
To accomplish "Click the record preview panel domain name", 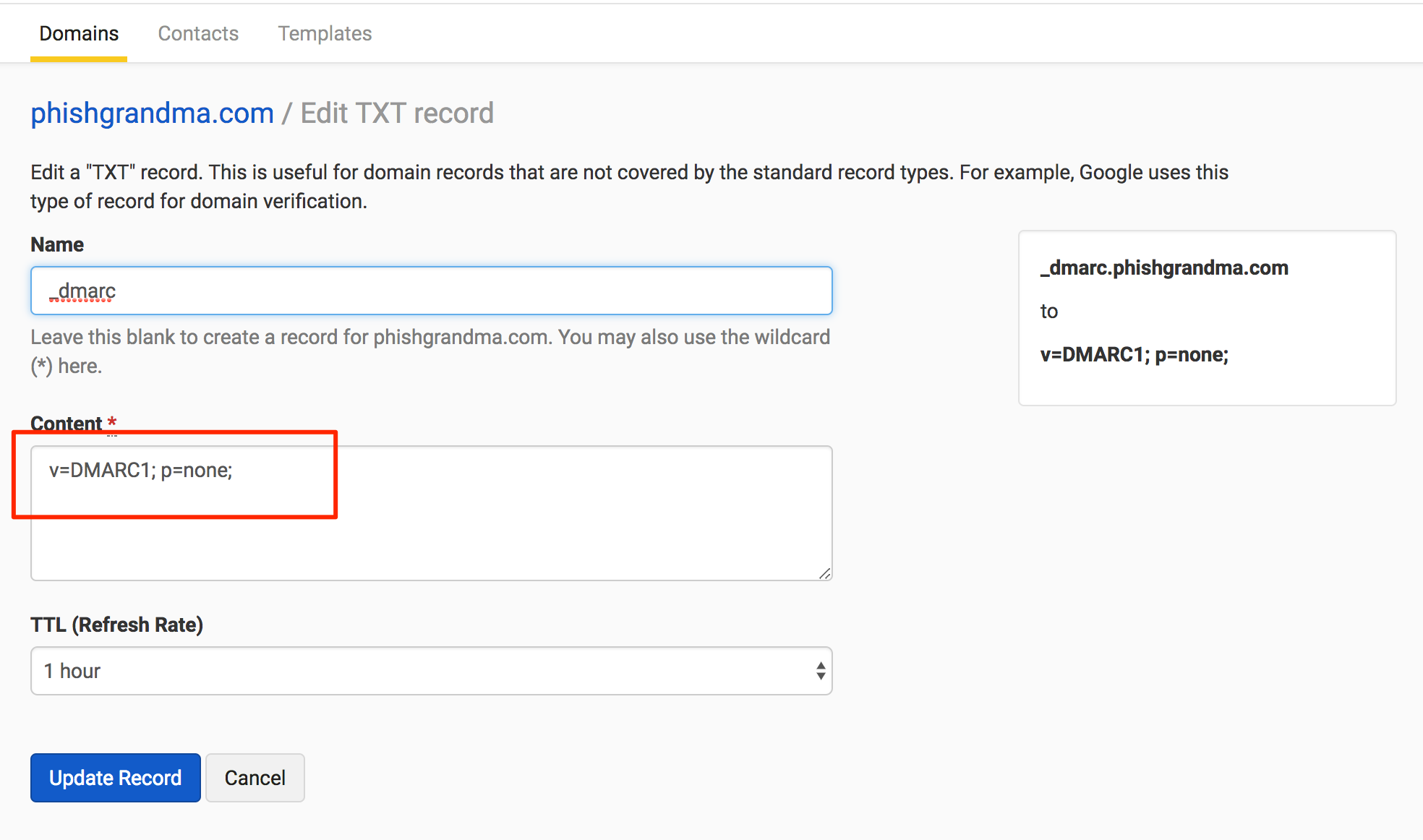I will click(x=1164, y=268).
